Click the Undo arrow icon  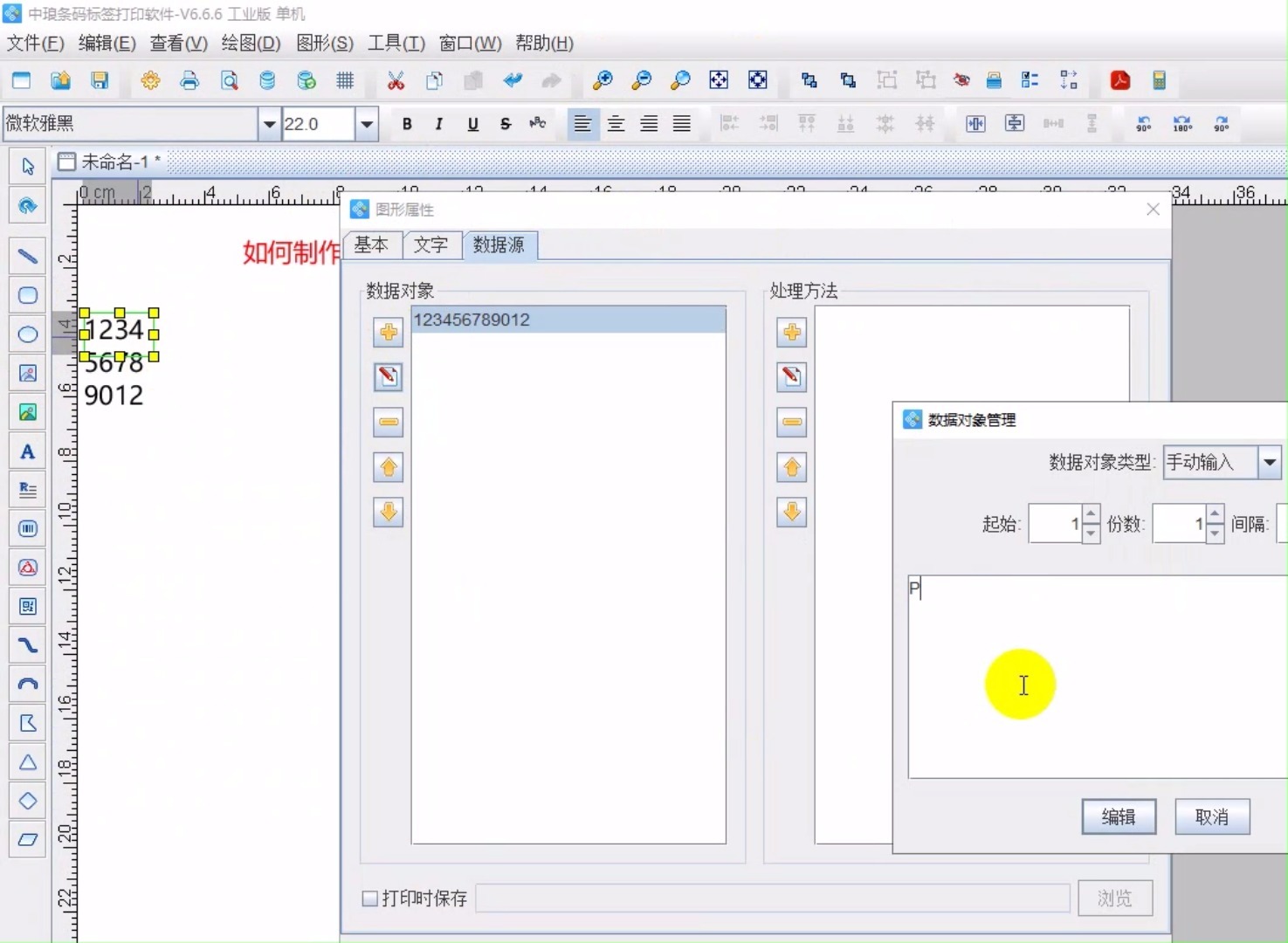click(x=513, y=80)
